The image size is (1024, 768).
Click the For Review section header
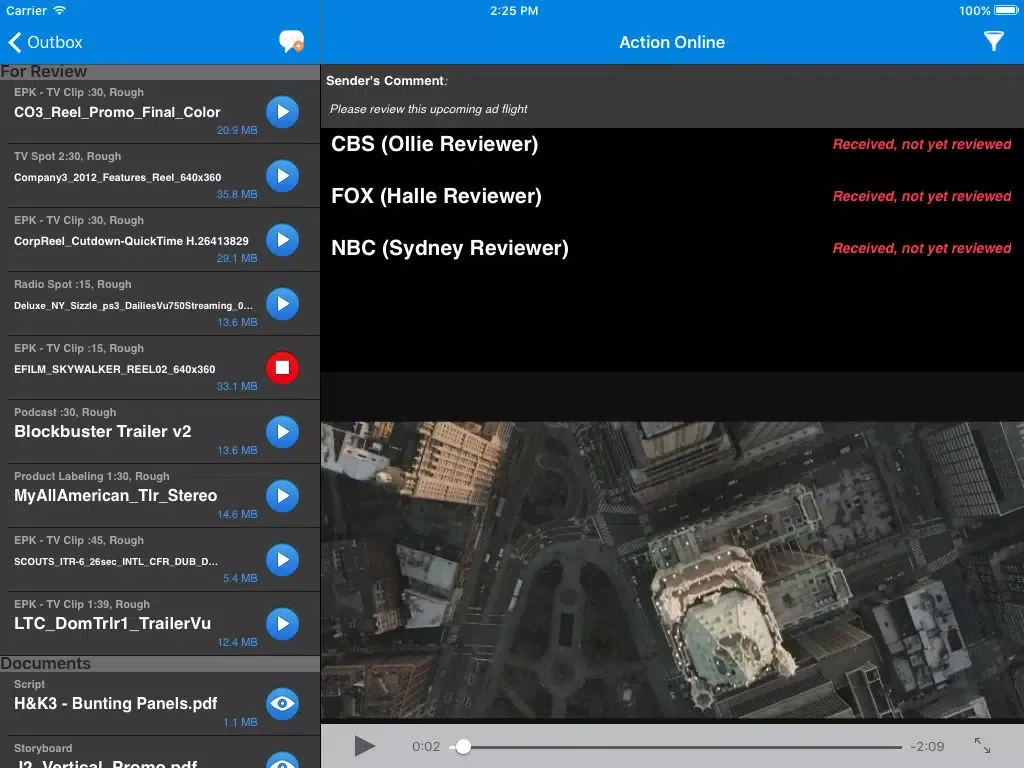click(x=160, y=72)
